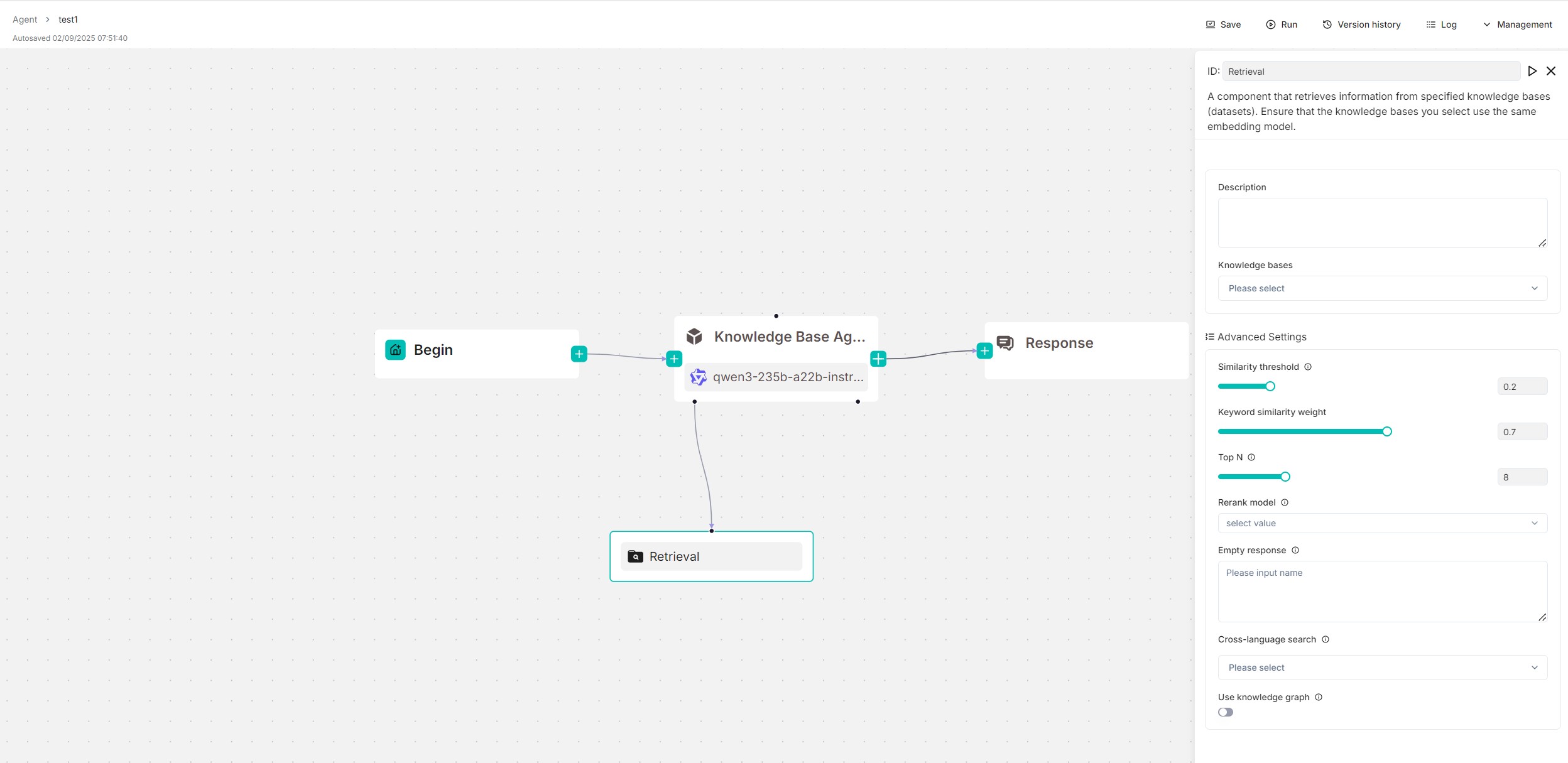
Task: Click the info icon beside Rerank model
Action: click(x=1285, y=502)
